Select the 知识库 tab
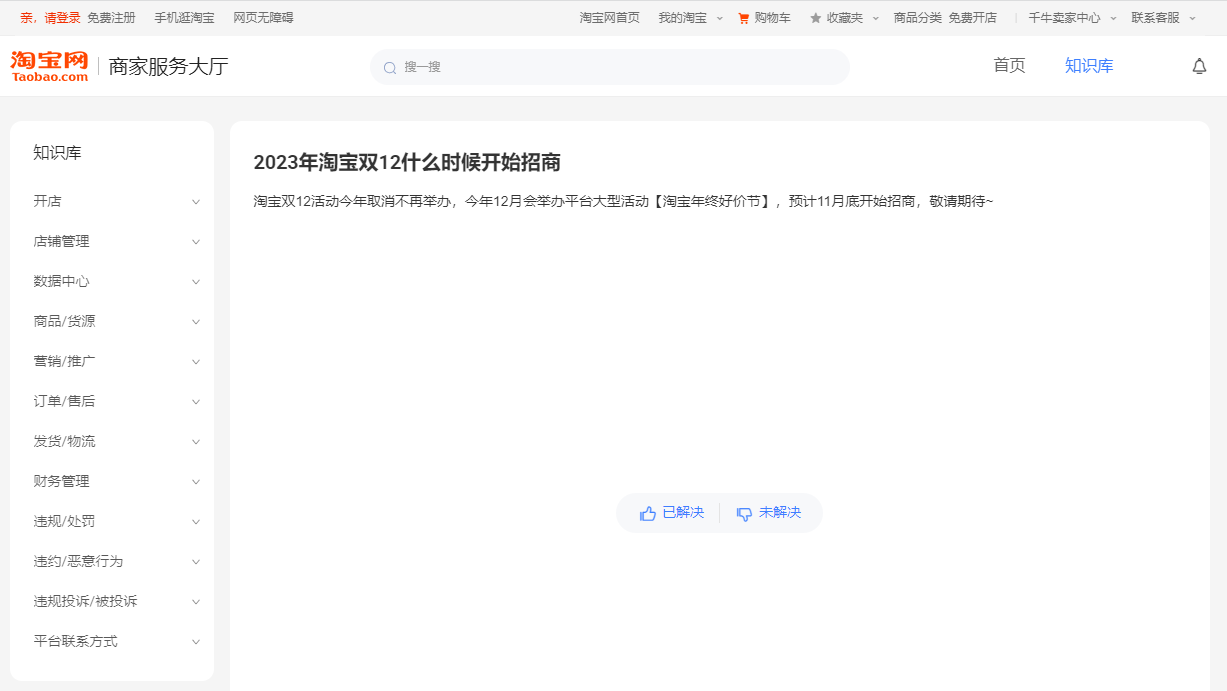The image size is (1227, 691). tap(1089, 66)
